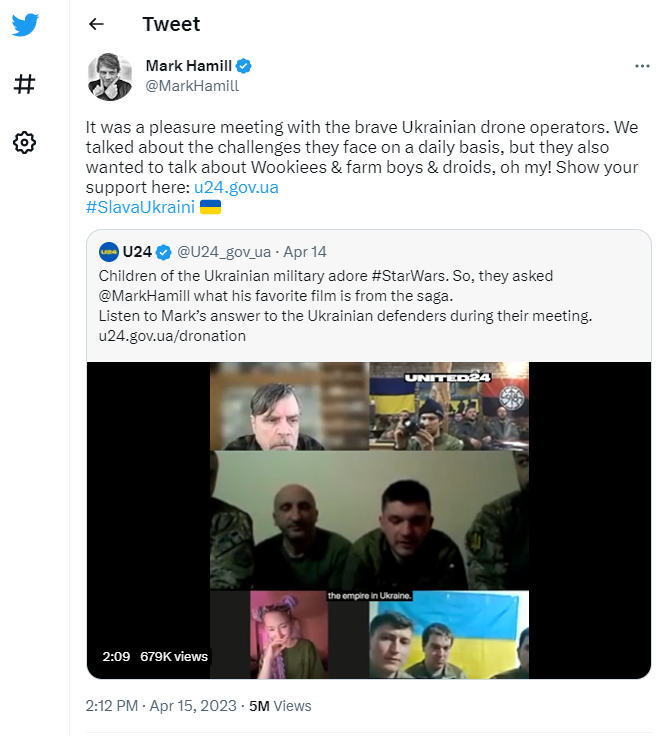
Task: Click the U24 verified checkmark badge
Action: point(163,252)
